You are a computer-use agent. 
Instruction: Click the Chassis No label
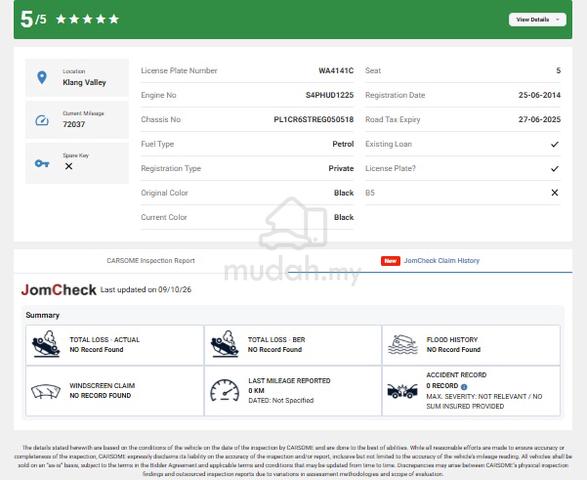click(161, 119)
